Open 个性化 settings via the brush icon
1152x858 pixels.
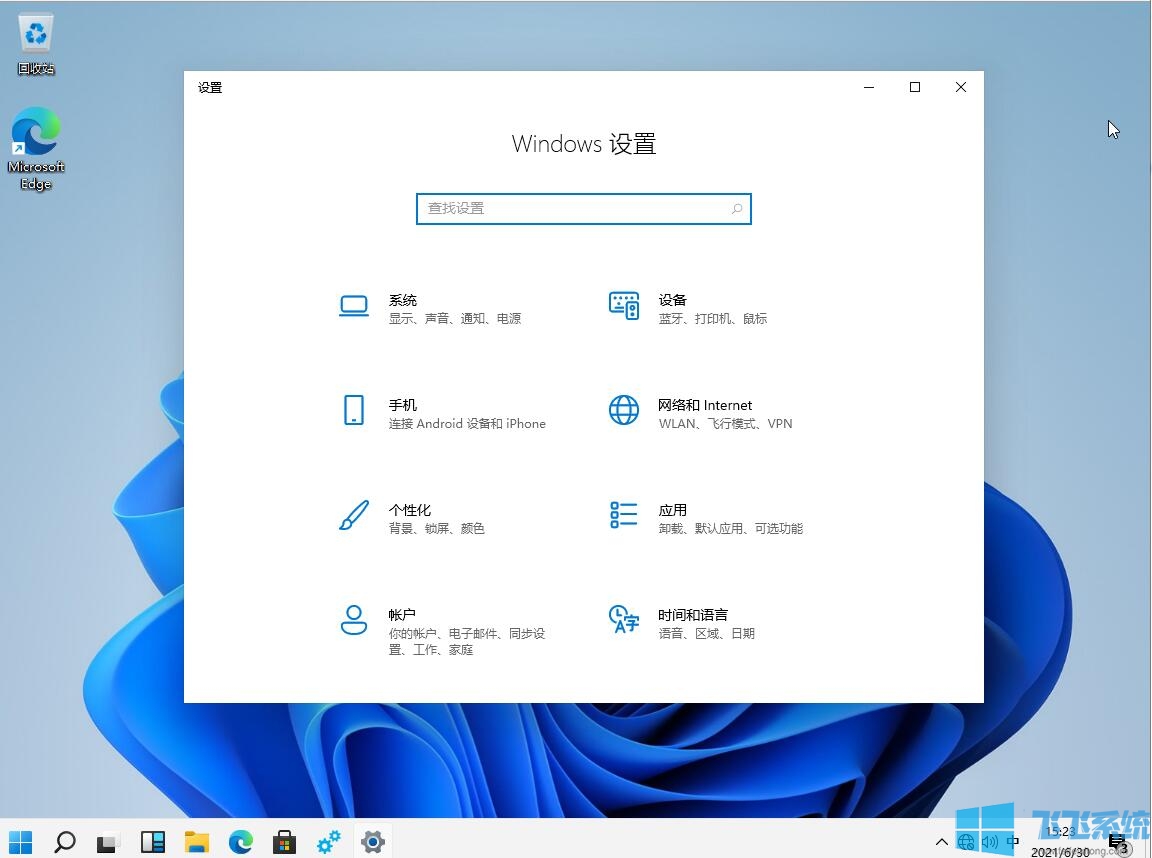click(354, 515)
